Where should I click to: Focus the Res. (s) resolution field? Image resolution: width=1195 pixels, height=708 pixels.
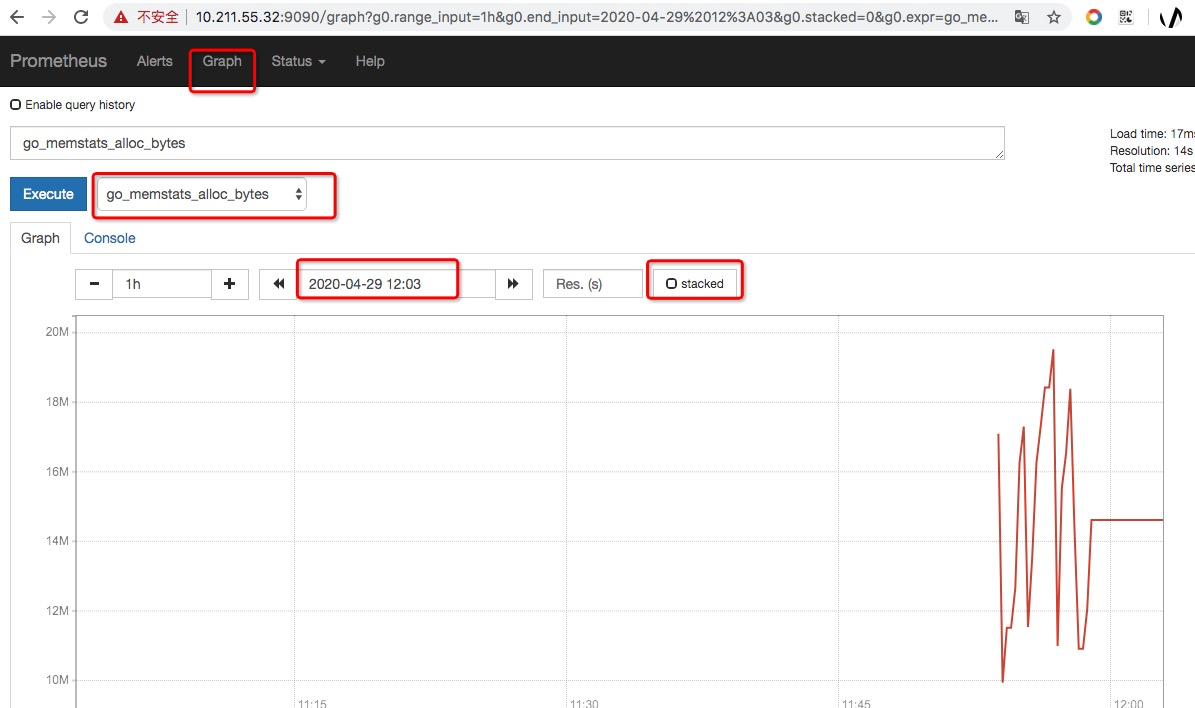click(x=592, y=284)
